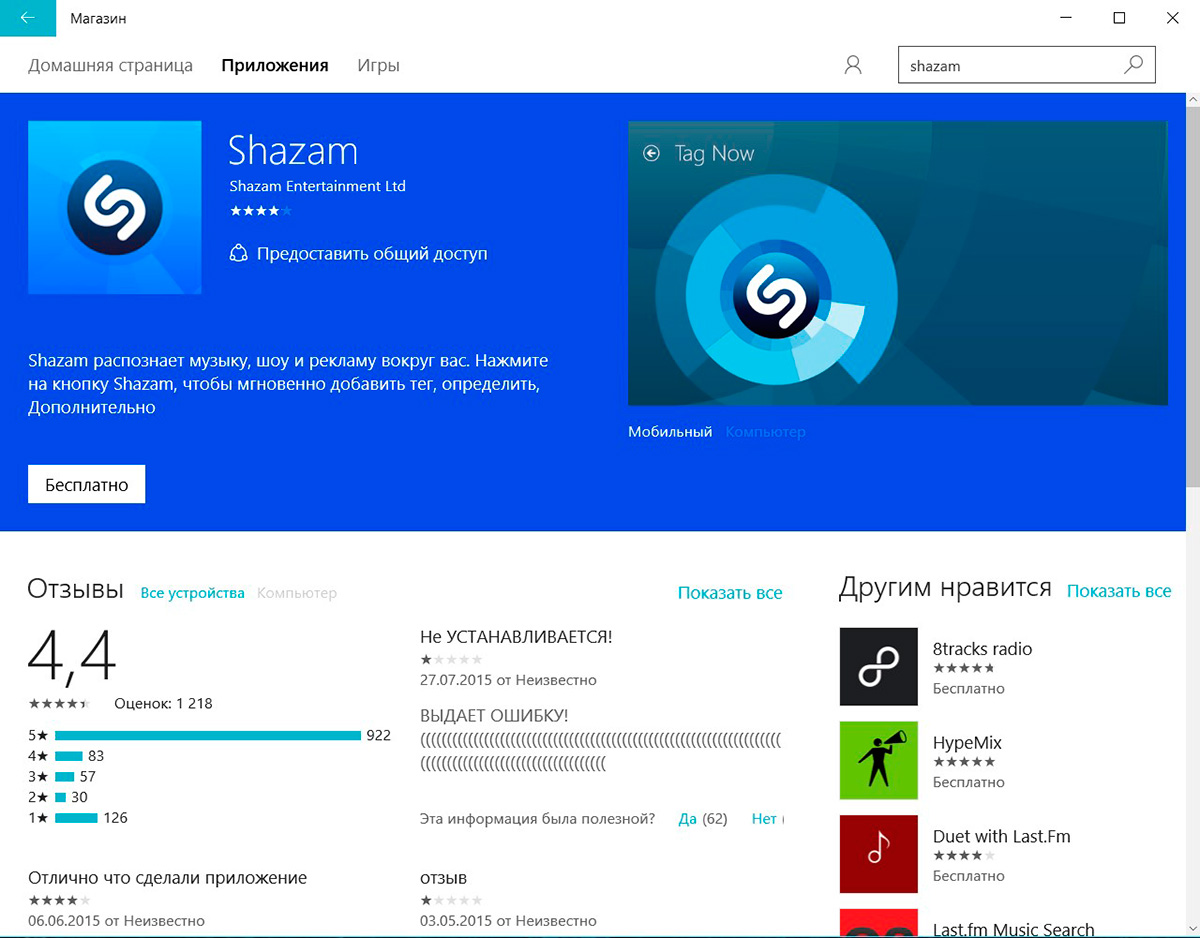Click the review date 03.05.2015 от Неизвестно
This screenshot has height=938, width=1200.
(508, 921)
